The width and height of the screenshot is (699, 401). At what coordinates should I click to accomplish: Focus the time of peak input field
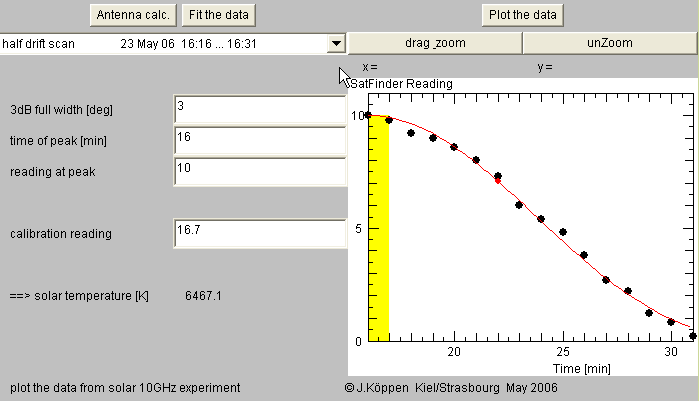[x=260, y=140]
